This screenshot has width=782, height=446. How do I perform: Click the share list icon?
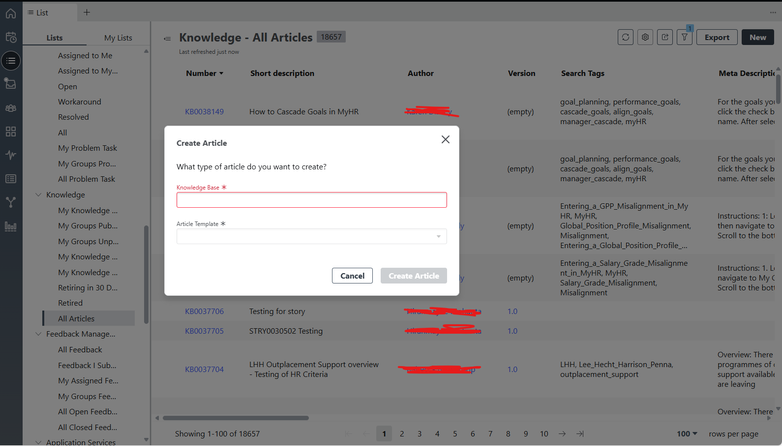pos(665,37)
